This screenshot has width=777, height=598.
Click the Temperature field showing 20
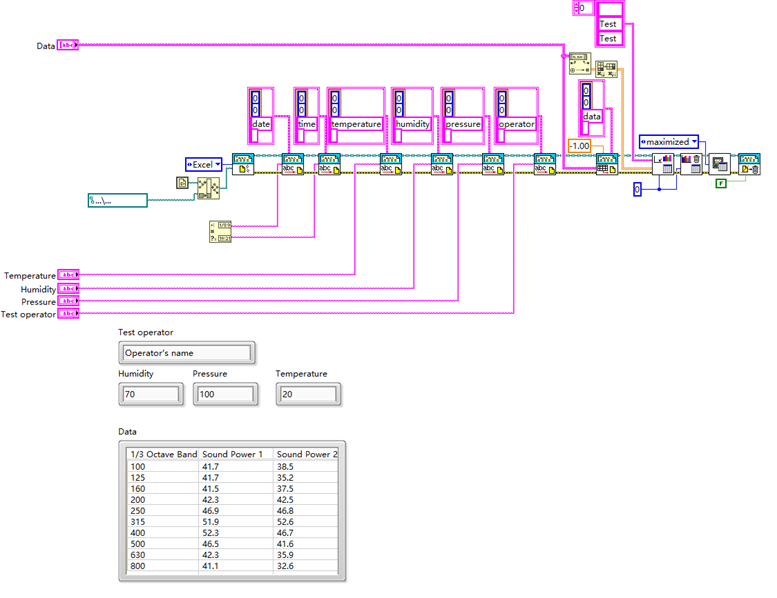pyautogui.click(x=308, y=394)
